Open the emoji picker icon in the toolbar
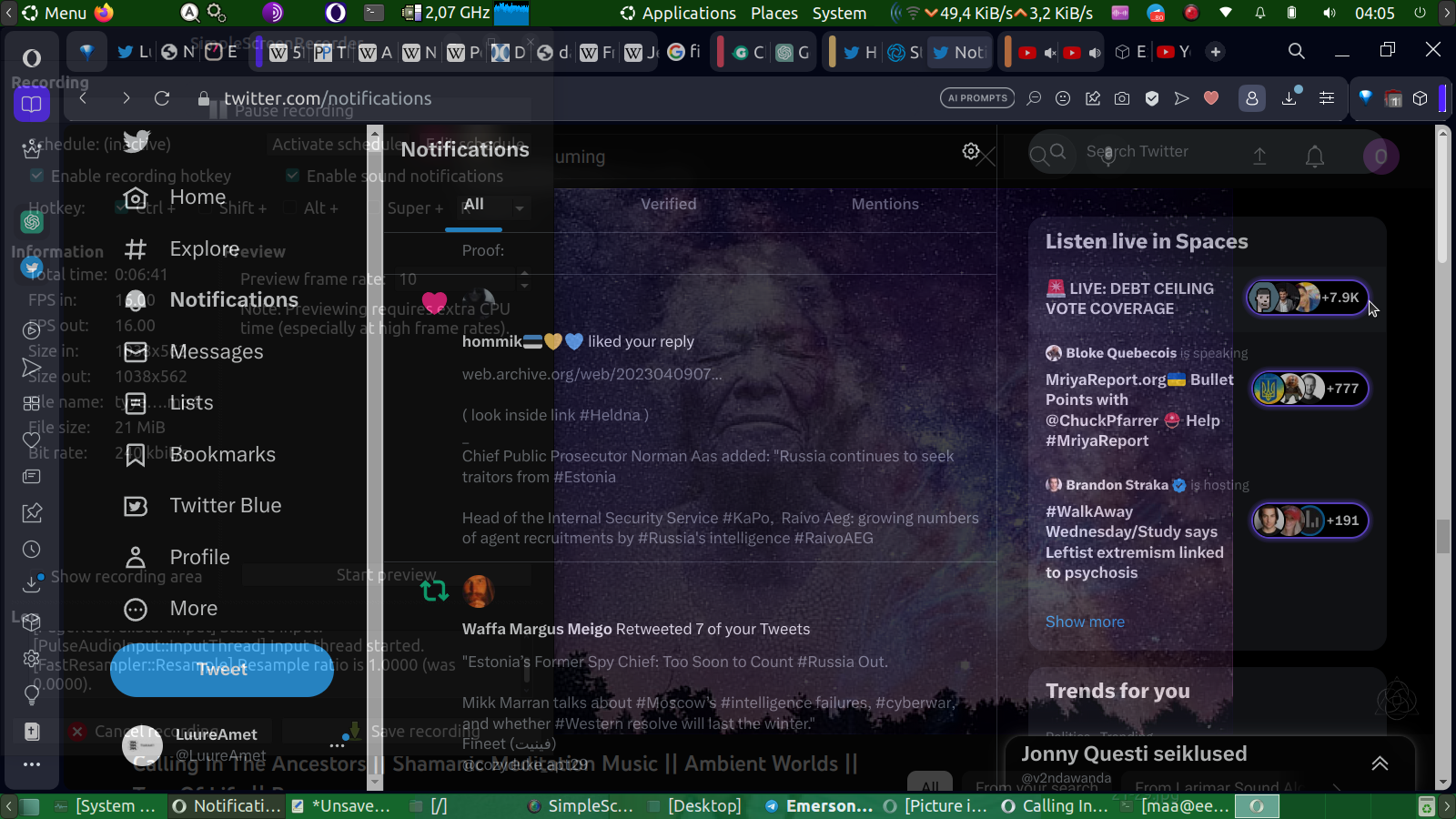This screenshot has height=819, width=1456. click(1063, 98)
